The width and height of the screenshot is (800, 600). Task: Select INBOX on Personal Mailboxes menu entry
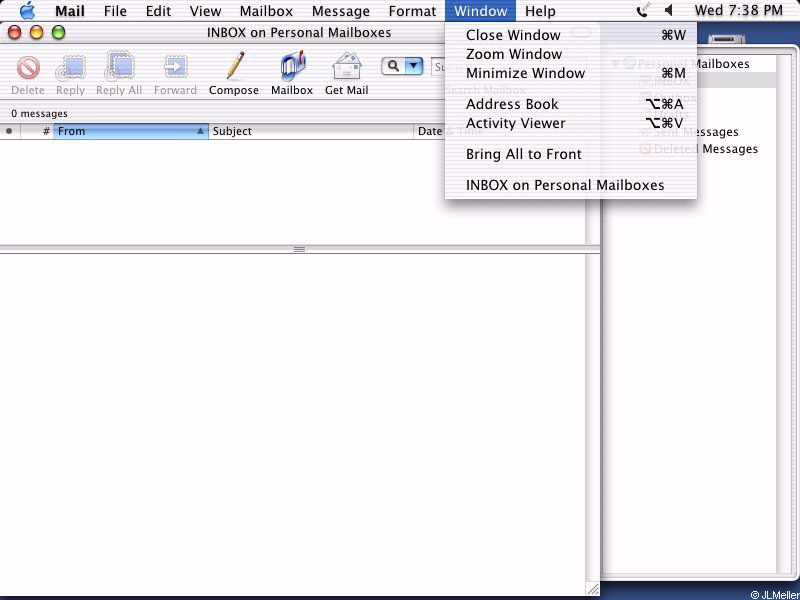click(571, 185)
